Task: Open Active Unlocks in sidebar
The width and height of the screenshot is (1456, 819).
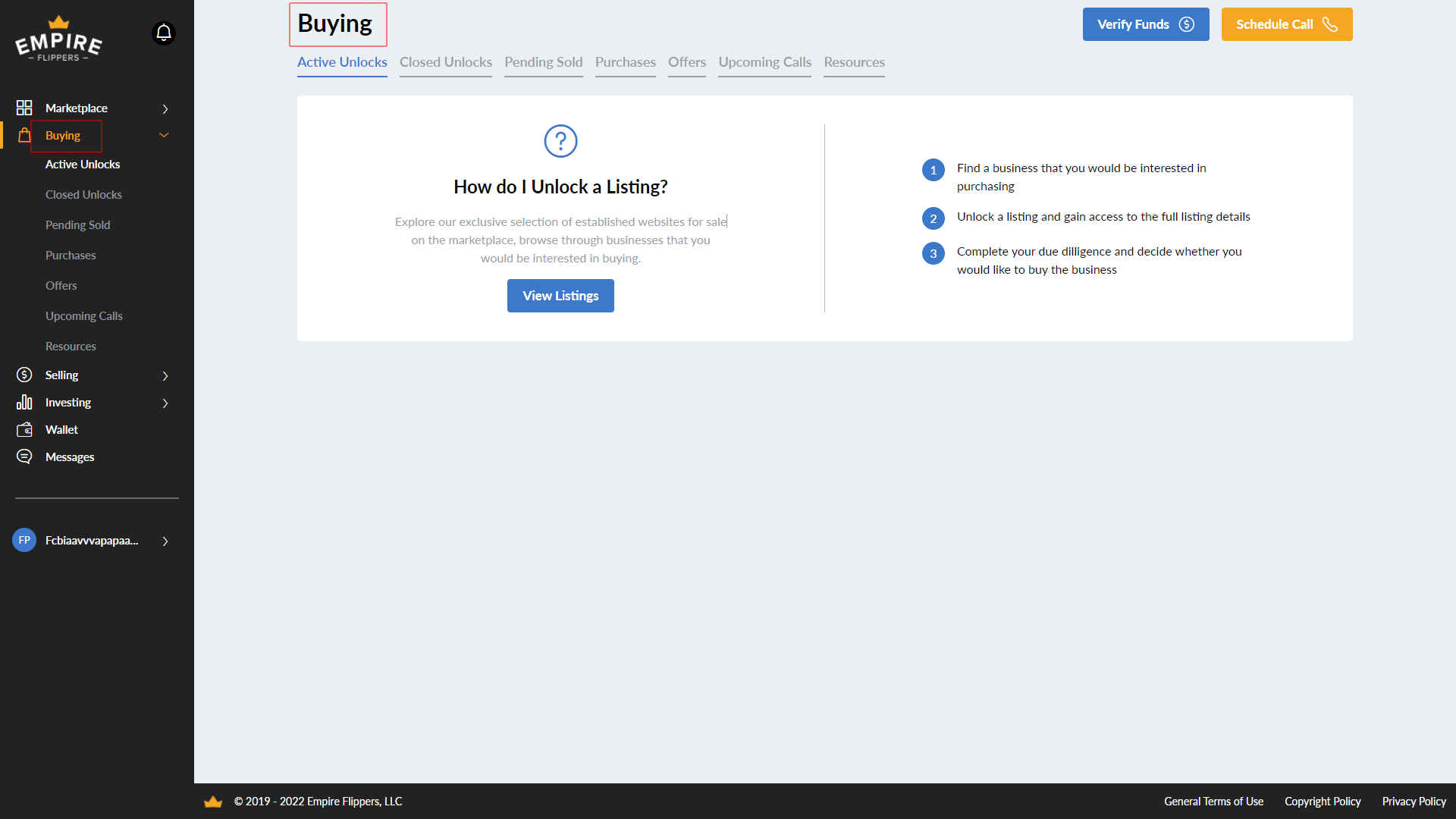Action: click(x=83, y=164)
